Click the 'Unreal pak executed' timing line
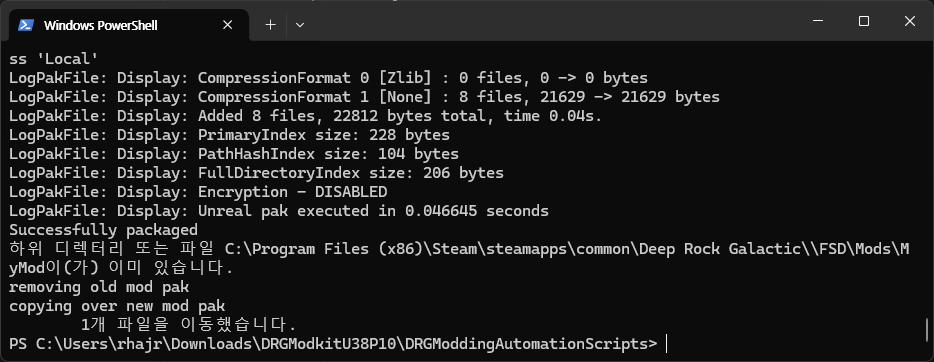The image size is (934, 362). pos(279,211)
